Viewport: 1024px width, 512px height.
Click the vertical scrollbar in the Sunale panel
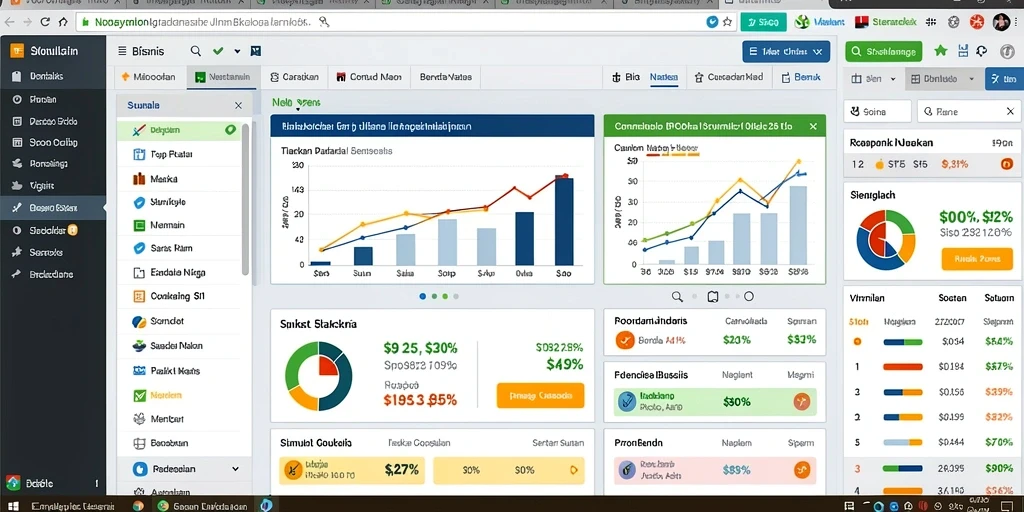pyautogui.click(x=246, y=199)
